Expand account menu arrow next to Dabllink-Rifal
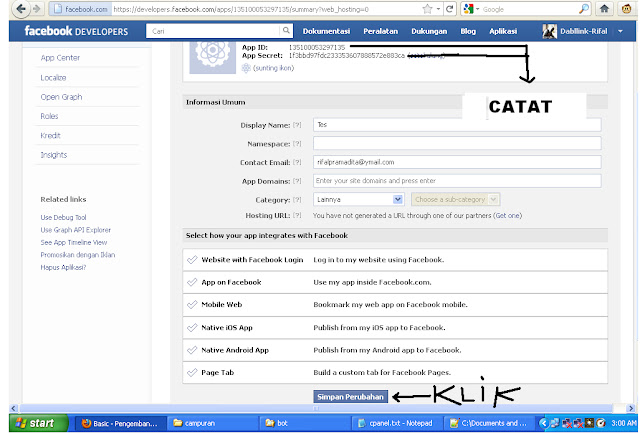 coord(620,31)
